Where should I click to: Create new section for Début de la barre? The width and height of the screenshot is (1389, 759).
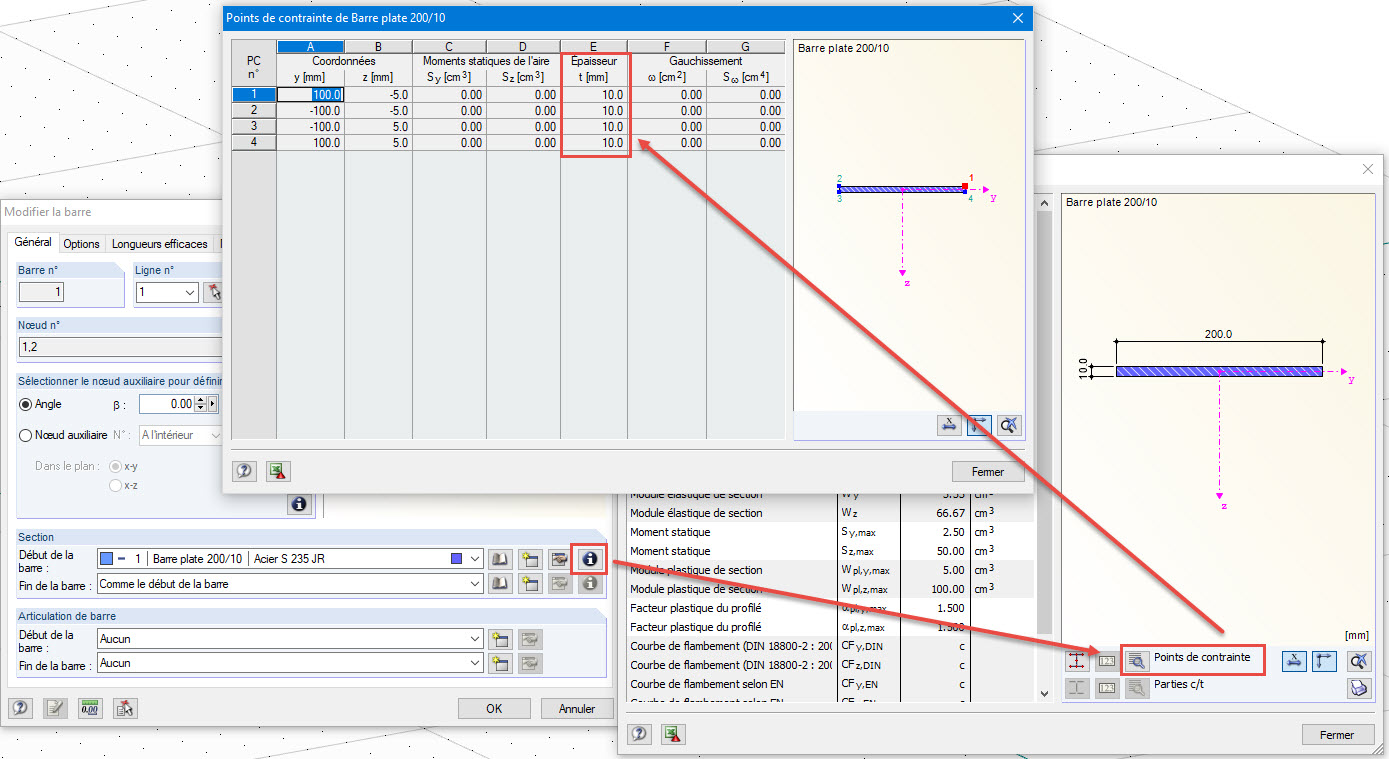point(530,558)
